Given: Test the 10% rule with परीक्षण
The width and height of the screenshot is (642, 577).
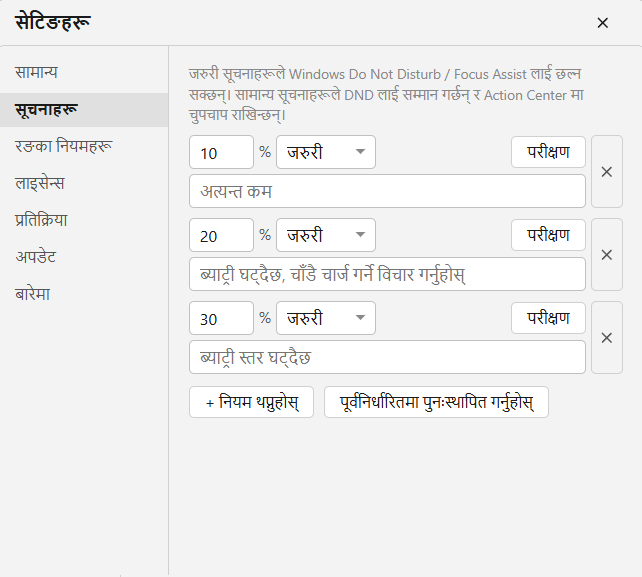Looking at the screenshot, I should (548, 152).
